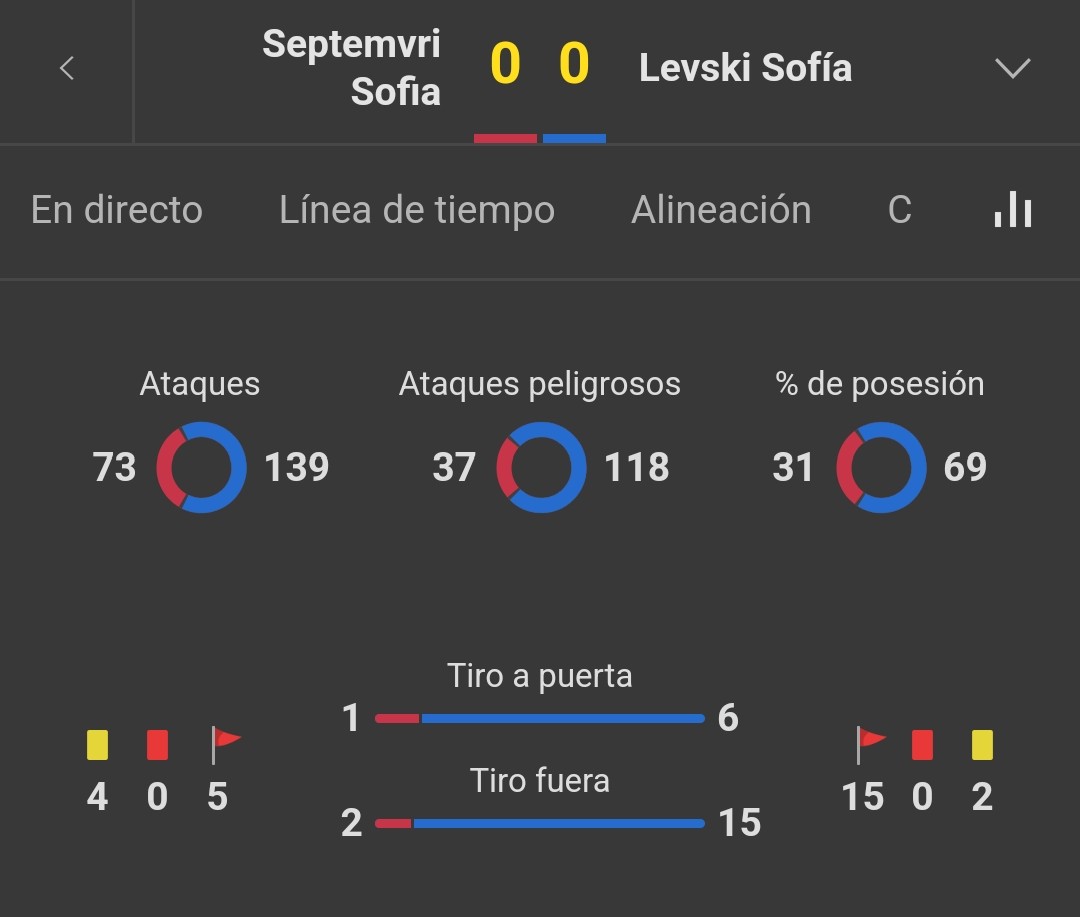Open Línea de tiempo tab
The width and height of the screenshot is (1080, 917).
[417, 210]
